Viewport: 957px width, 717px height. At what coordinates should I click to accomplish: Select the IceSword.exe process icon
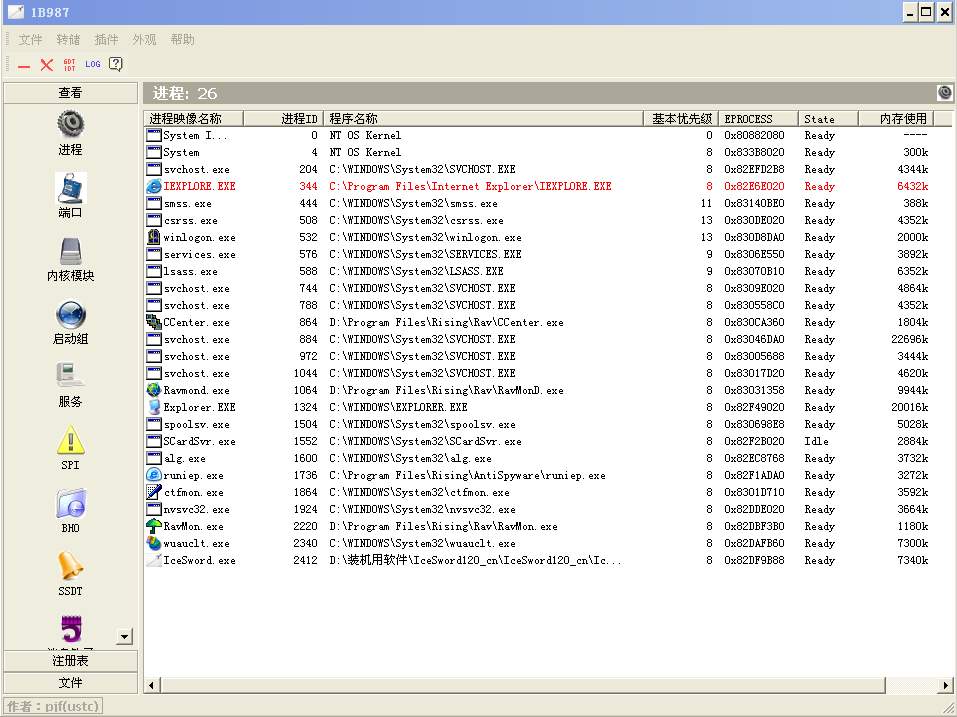154,560
